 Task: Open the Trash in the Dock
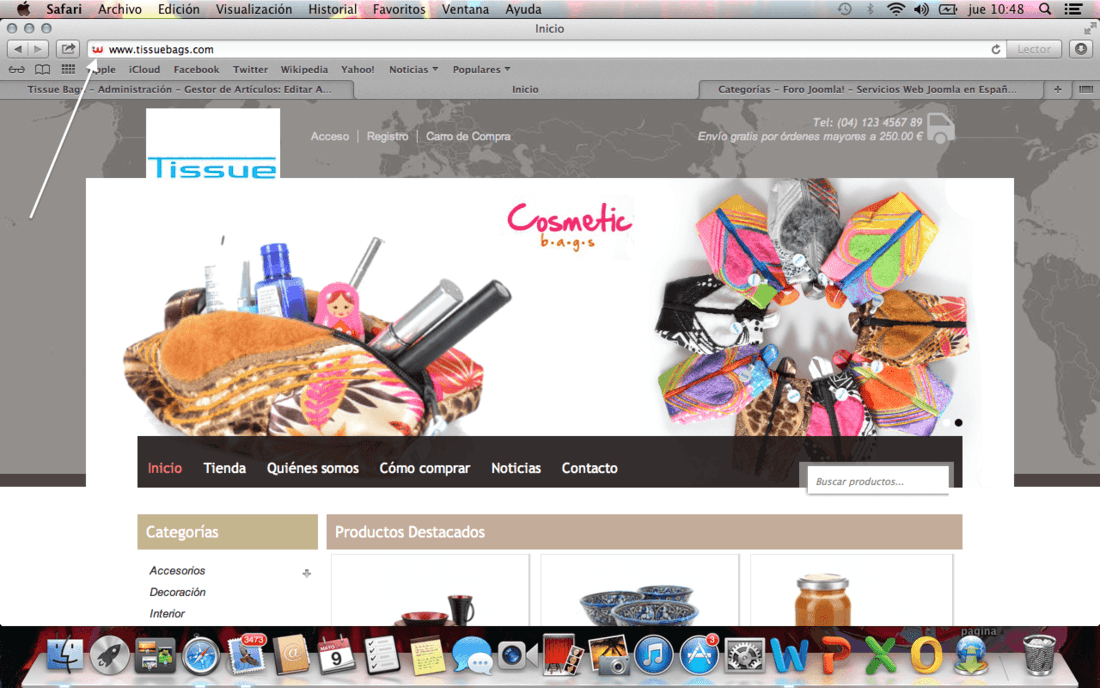pyautogui.click(x=1039, y=655)
